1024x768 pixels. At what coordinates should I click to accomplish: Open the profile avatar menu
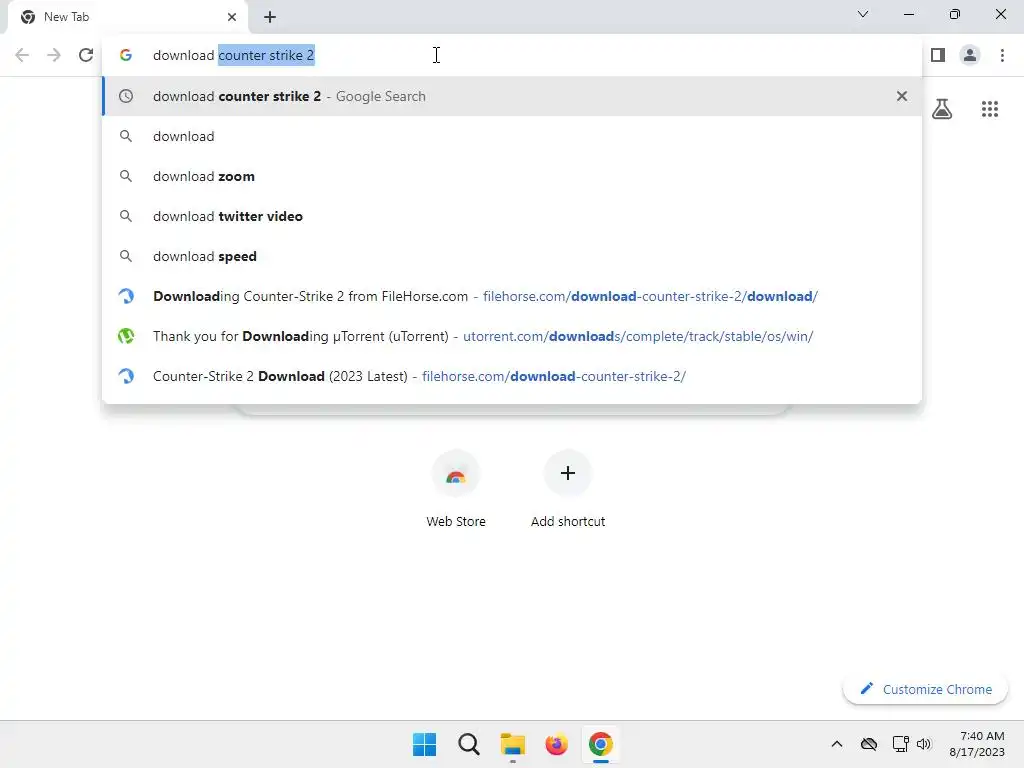pyautogui.click(x=970, y=55)
